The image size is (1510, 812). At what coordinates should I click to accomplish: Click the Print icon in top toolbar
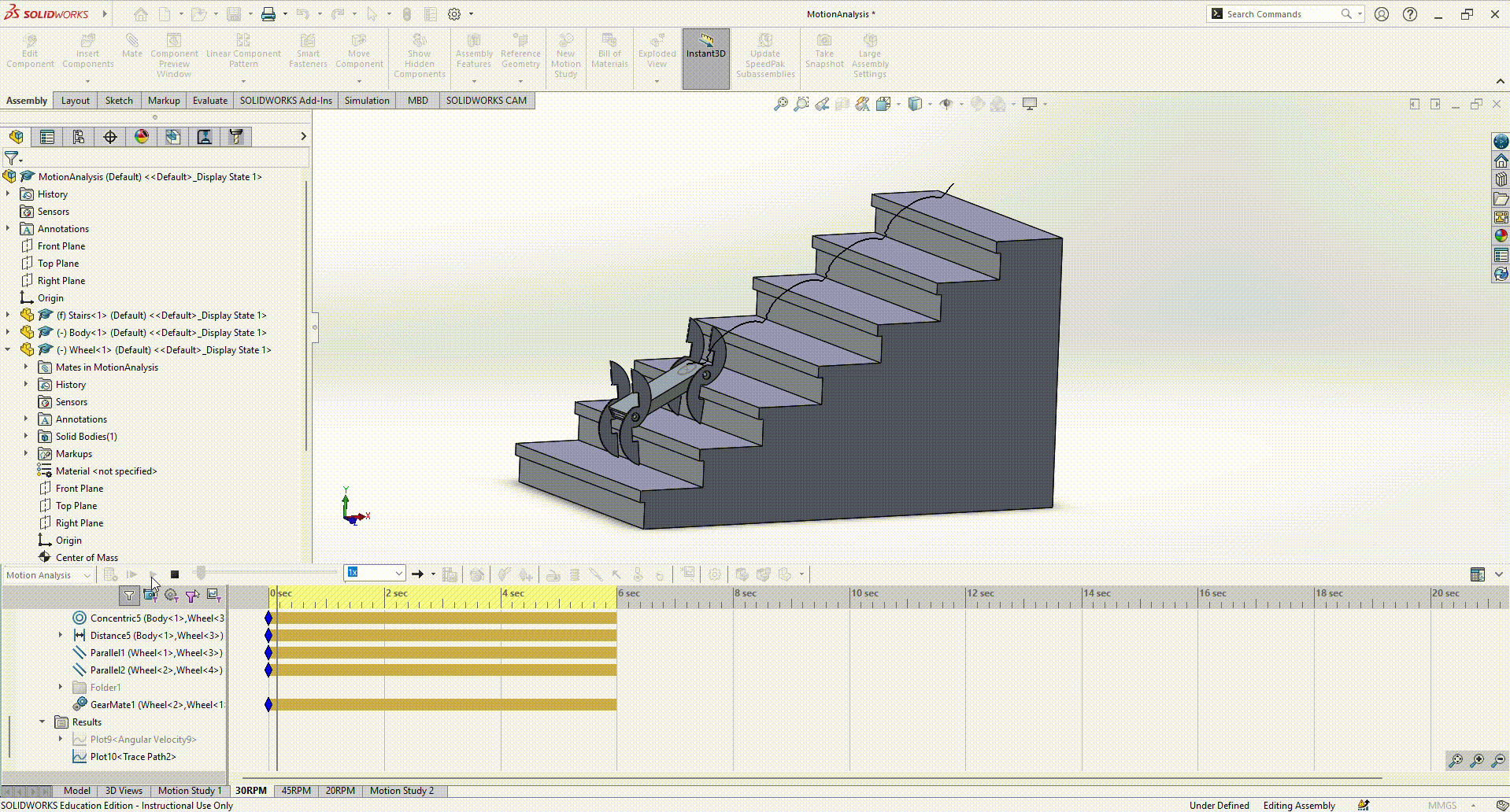tap(268, 14)
